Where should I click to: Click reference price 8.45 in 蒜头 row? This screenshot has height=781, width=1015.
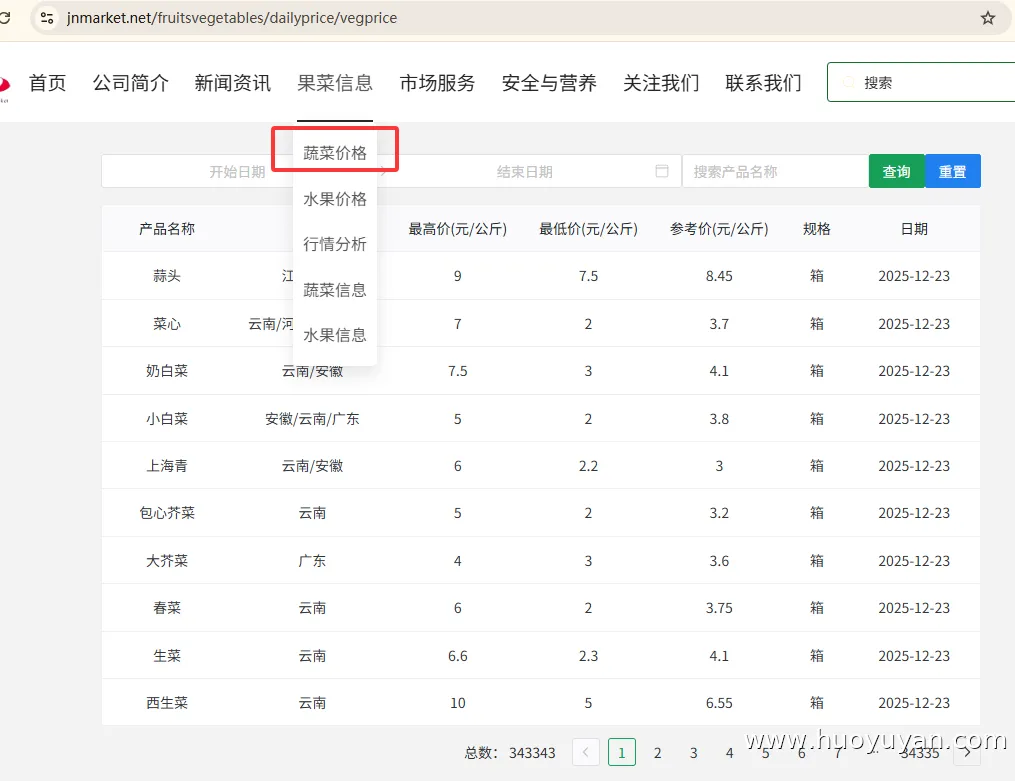[719, 276]
